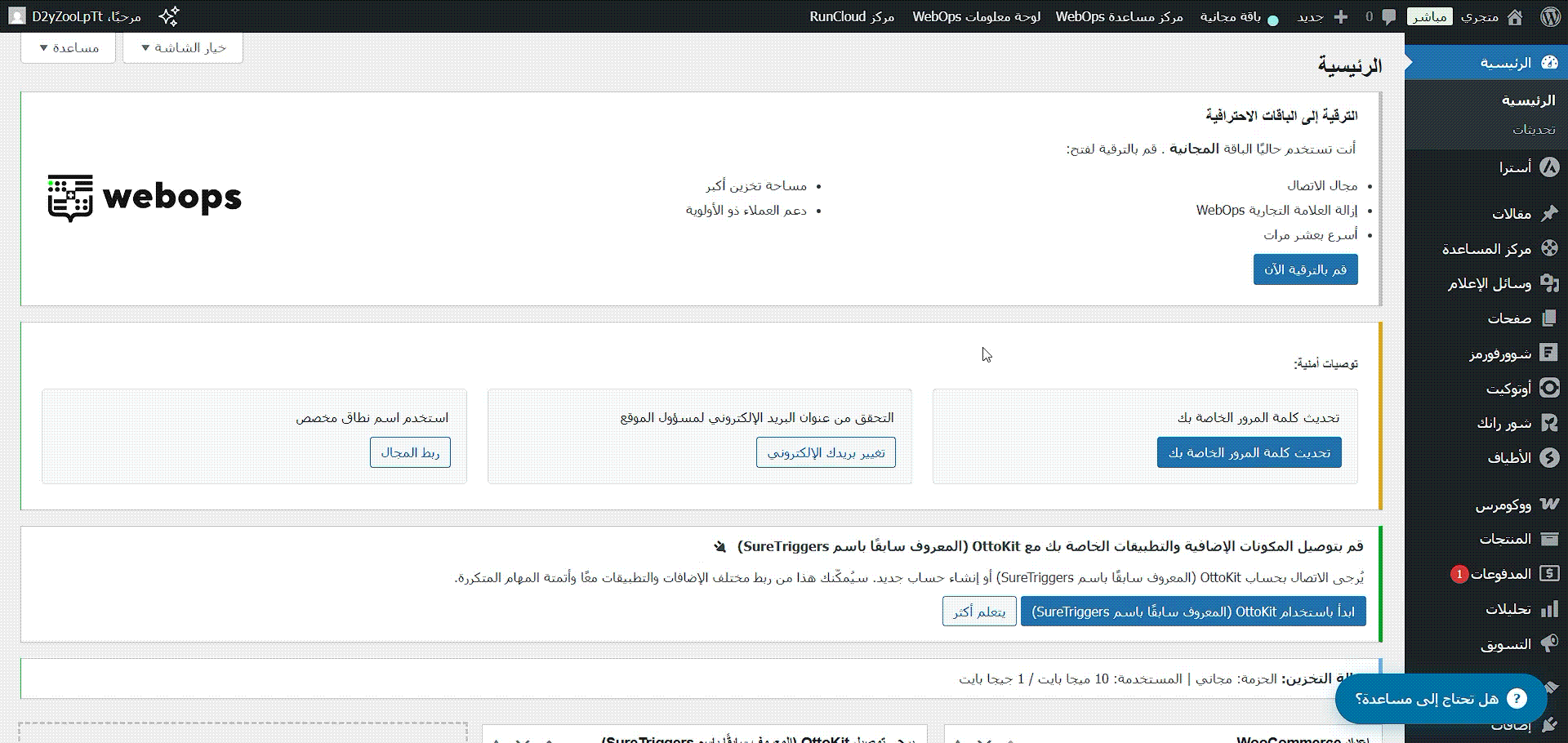This screenshot has height=743, width=1568.
Task: Open the 'Need help?' chat bubble
Action: [x=1441, y=699]
